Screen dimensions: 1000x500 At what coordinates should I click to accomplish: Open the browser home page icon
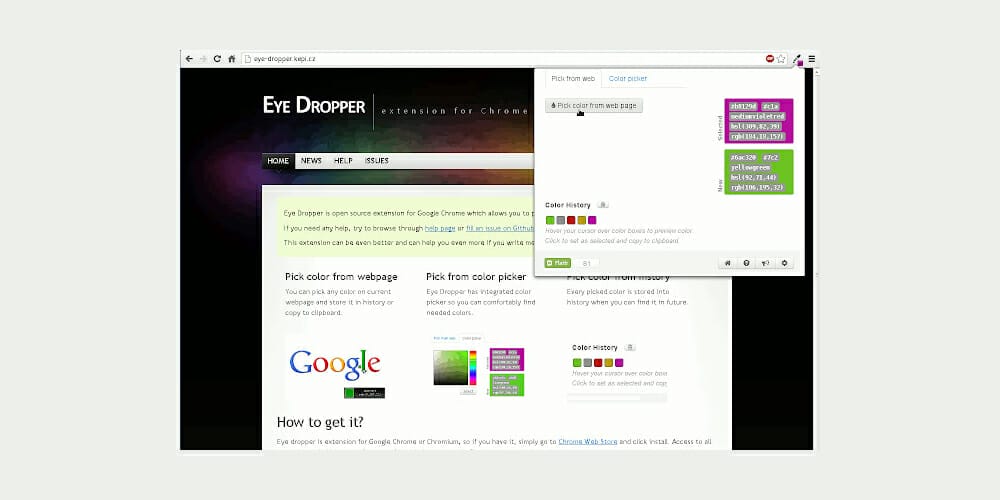(x=232, y=59)
